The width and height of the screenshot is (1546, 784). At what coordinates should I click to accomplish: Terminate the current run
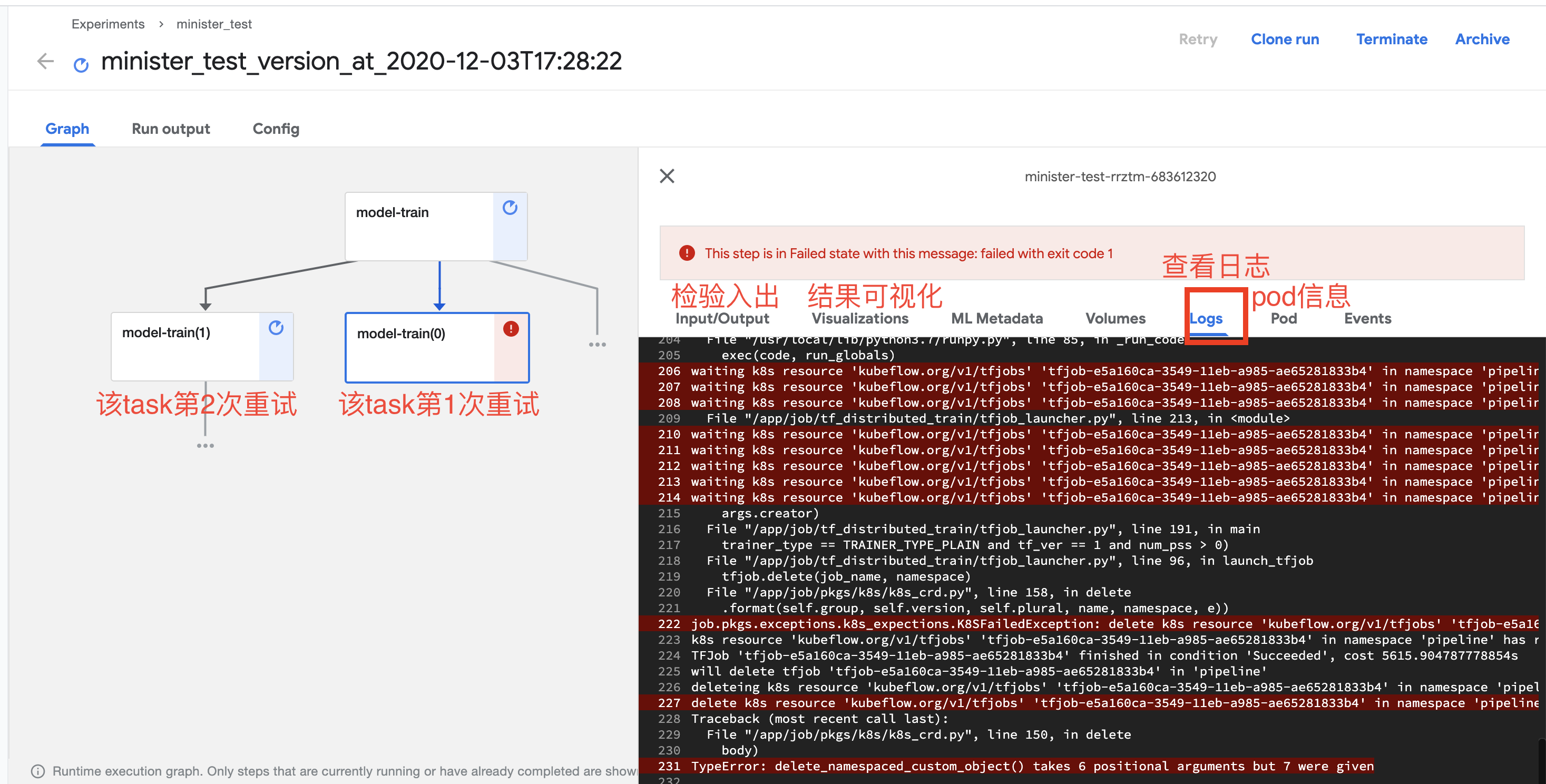1391,39
